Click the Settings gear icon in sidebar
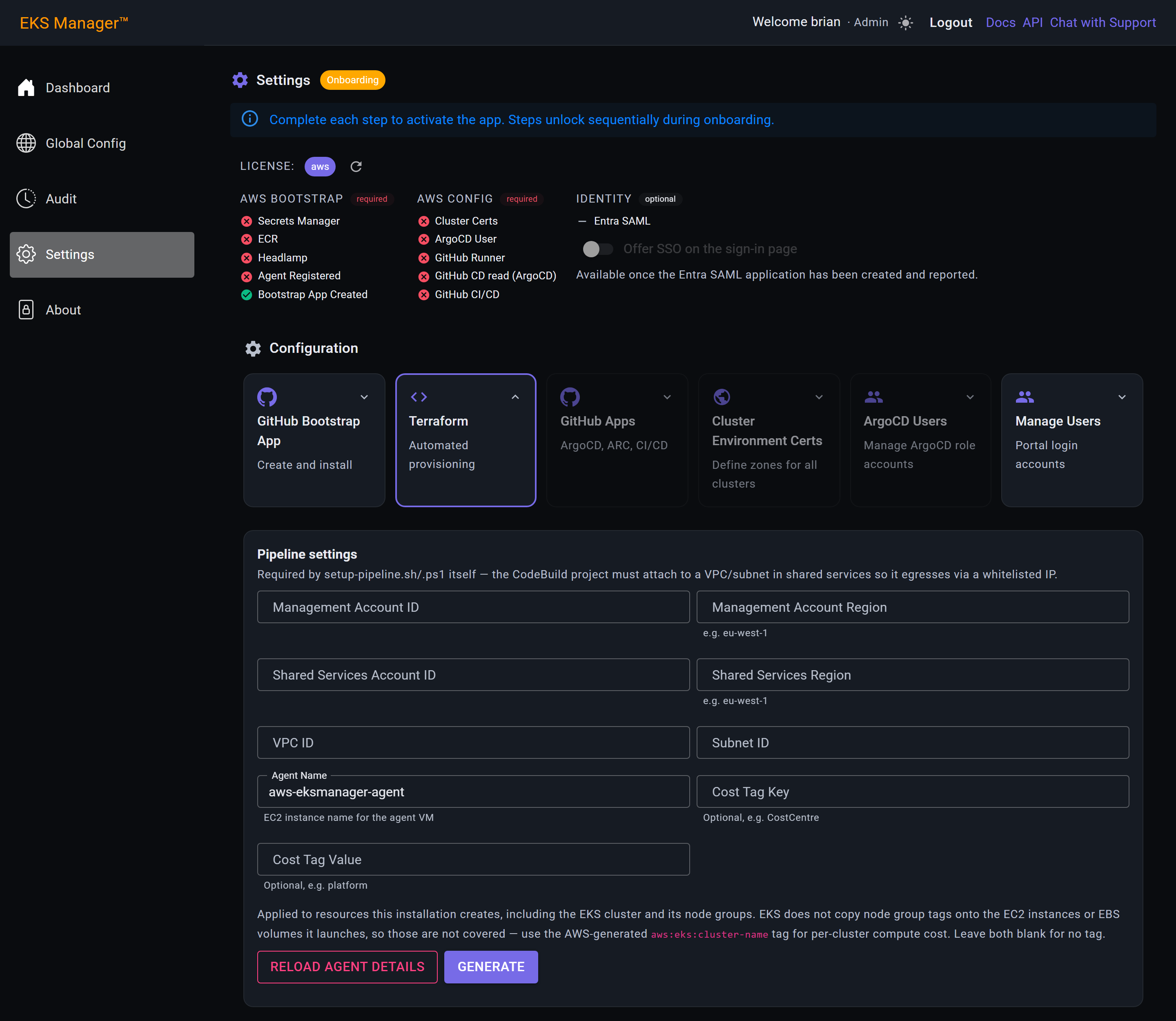The height and width of the screenshot is (1021, 1176). (26, 254)
